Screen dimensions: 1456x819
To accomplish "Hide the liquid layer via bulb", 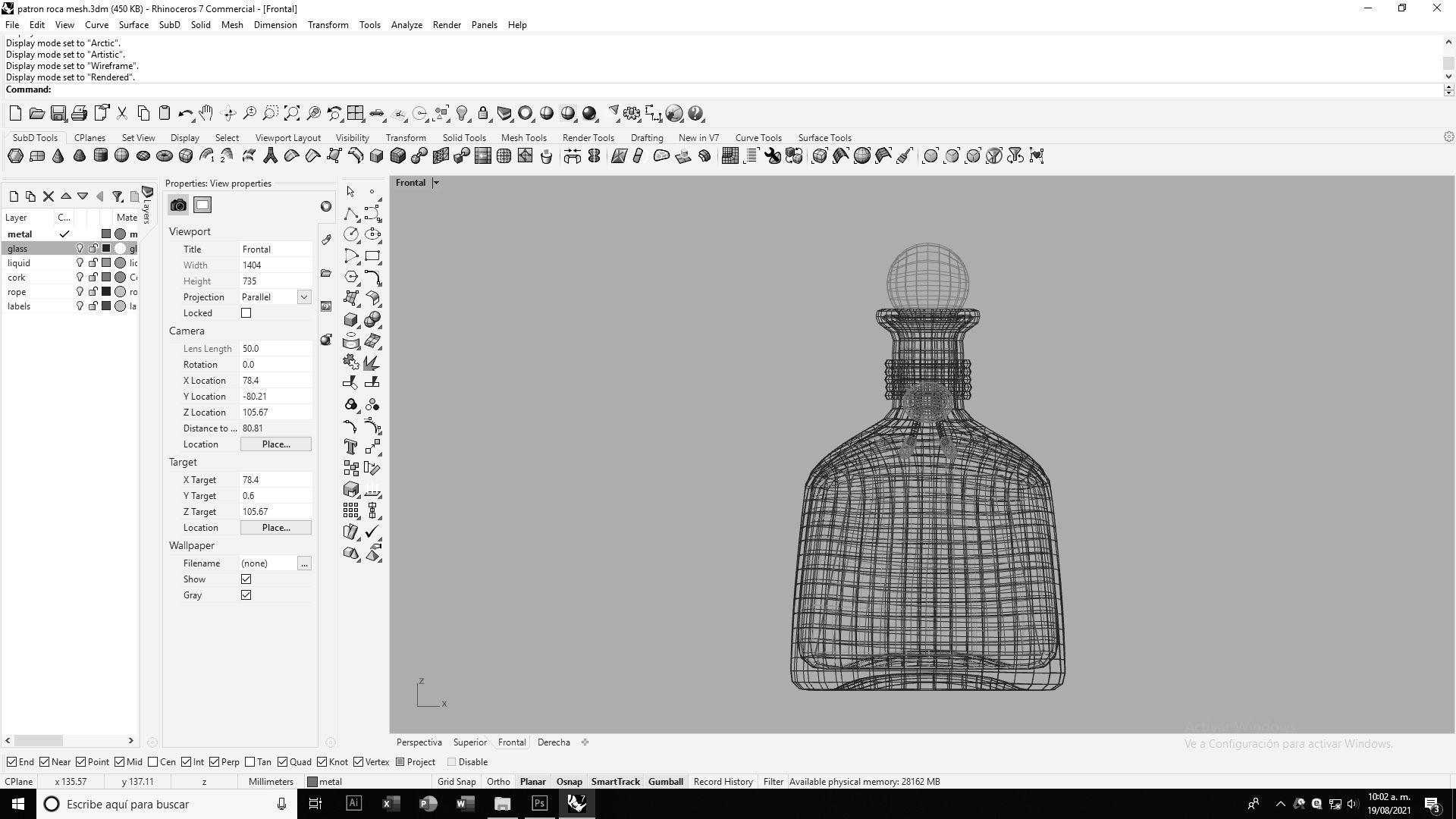I will coord(80,263).
